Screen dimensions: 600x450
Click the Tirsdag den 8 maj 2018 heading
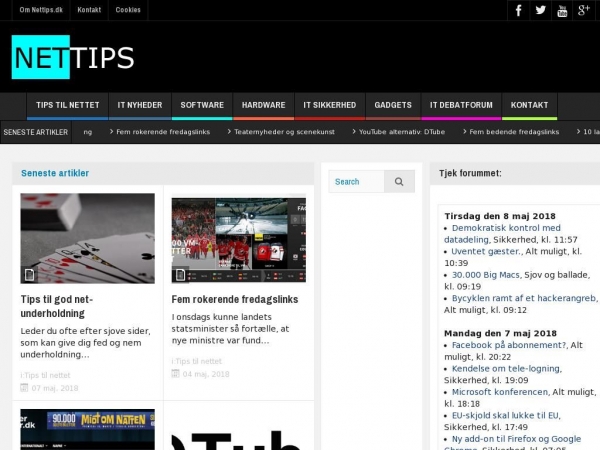[x=500, y=216]
